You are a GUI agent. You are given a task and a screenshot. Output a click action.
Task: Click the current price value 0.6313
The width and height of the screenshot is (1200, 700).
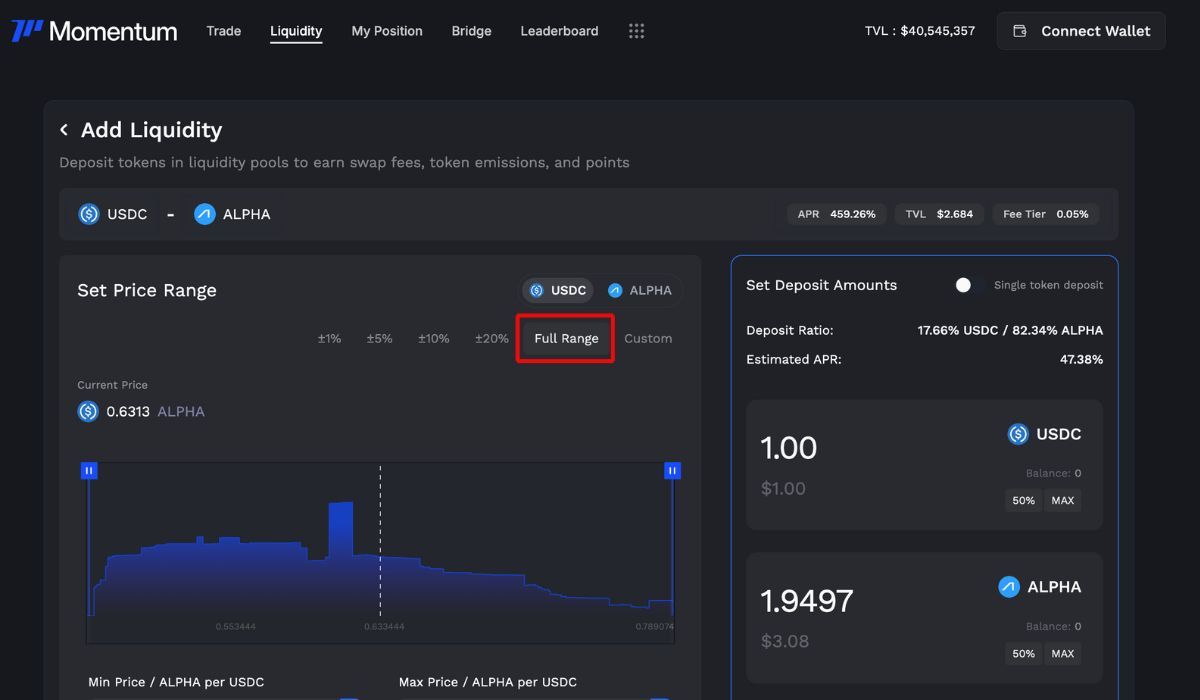(x=128, y=411)
